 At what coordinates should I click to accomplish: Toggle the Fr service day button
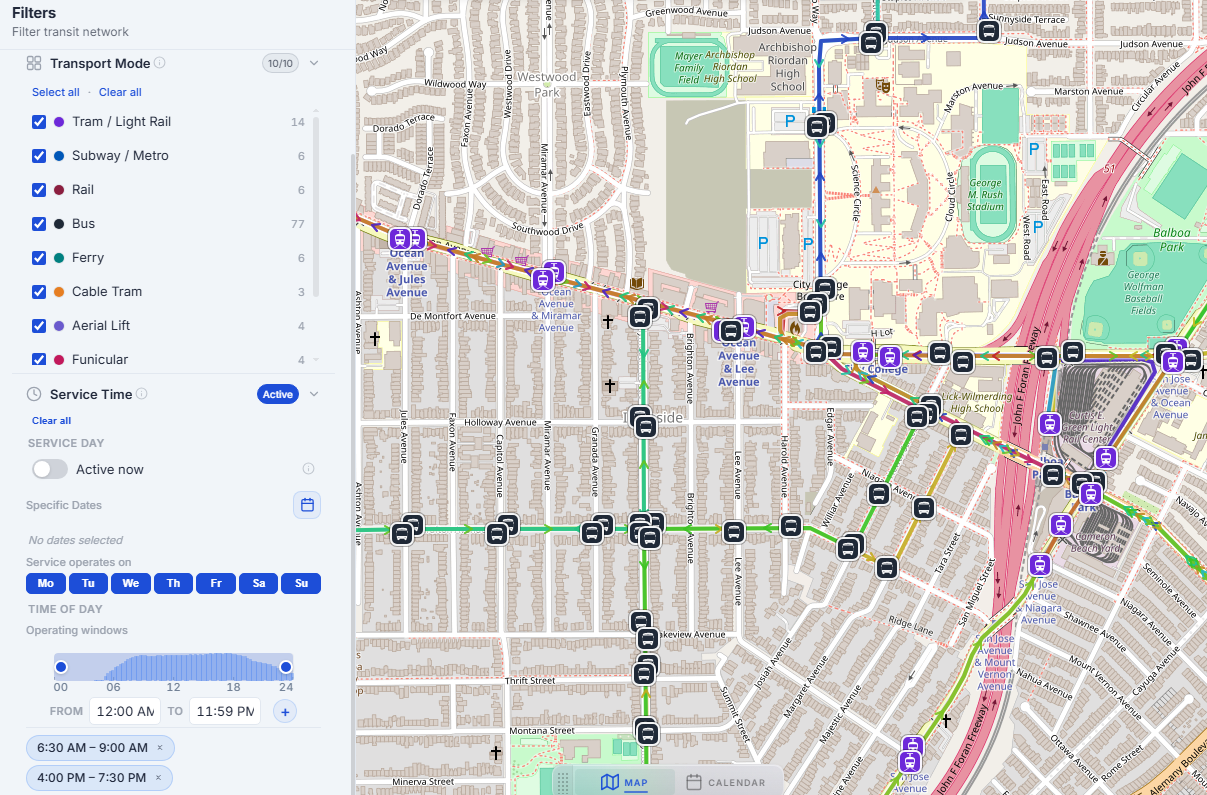(x=216, y=583)
